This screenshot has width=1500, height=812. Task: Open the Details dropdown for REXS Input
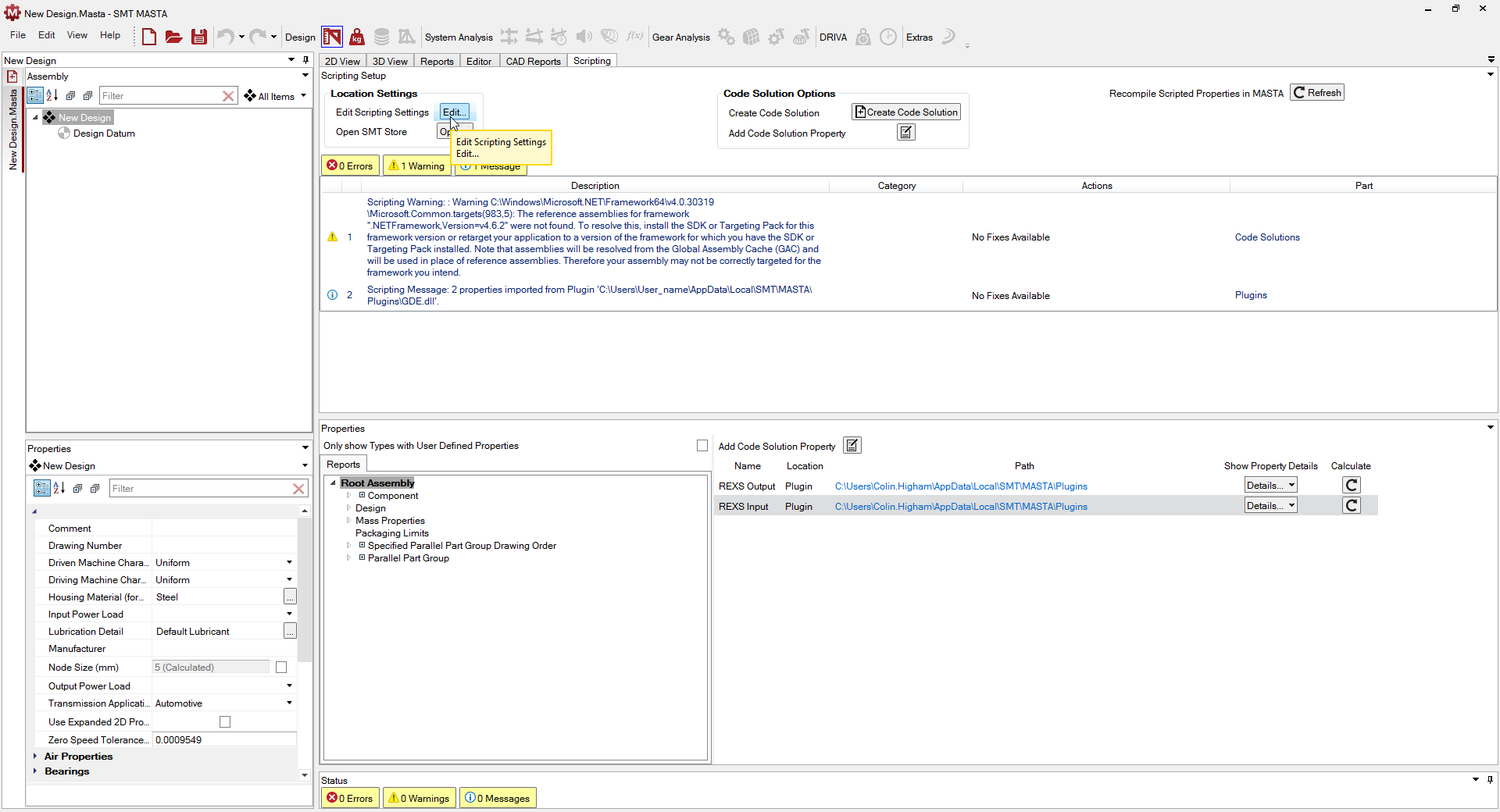(x=1270, y=506)
